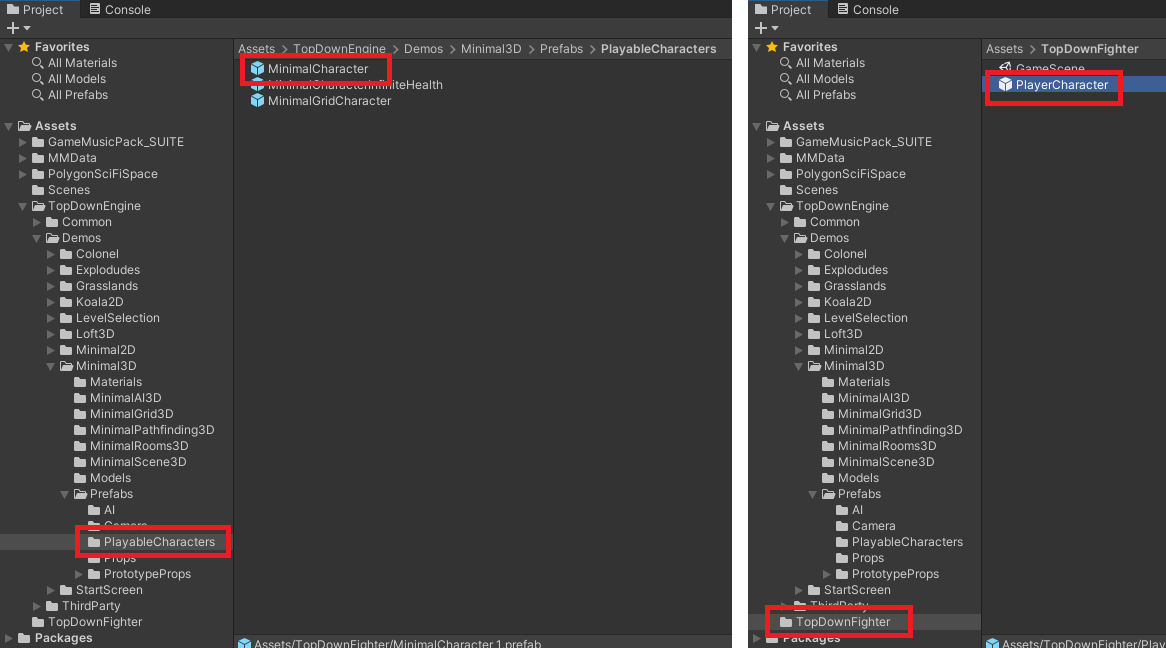Select Camera folder in right panel
This screenshot has height=648, width=1166.
[866, 526]
